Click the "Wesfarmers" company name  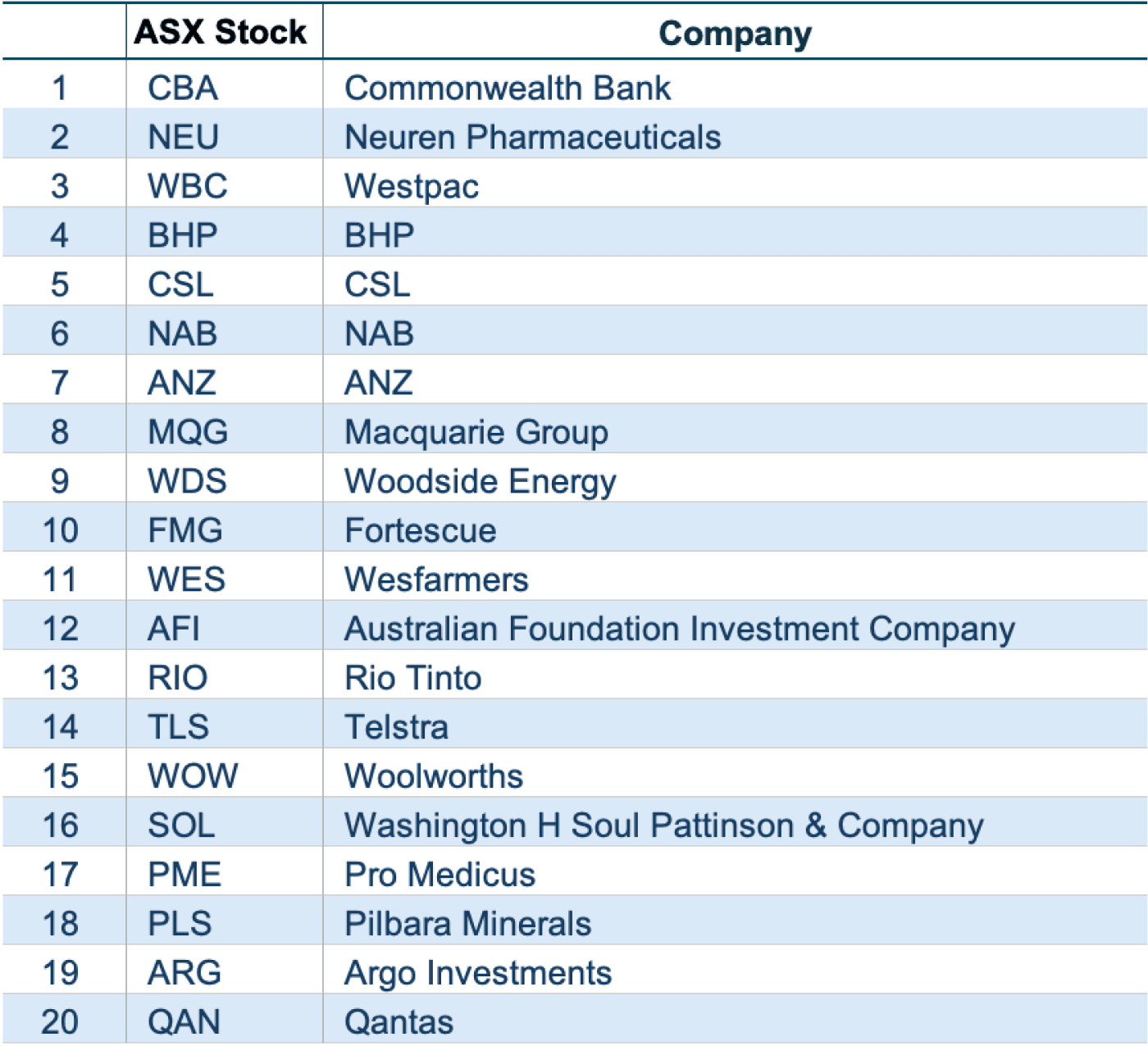point(436,580)
